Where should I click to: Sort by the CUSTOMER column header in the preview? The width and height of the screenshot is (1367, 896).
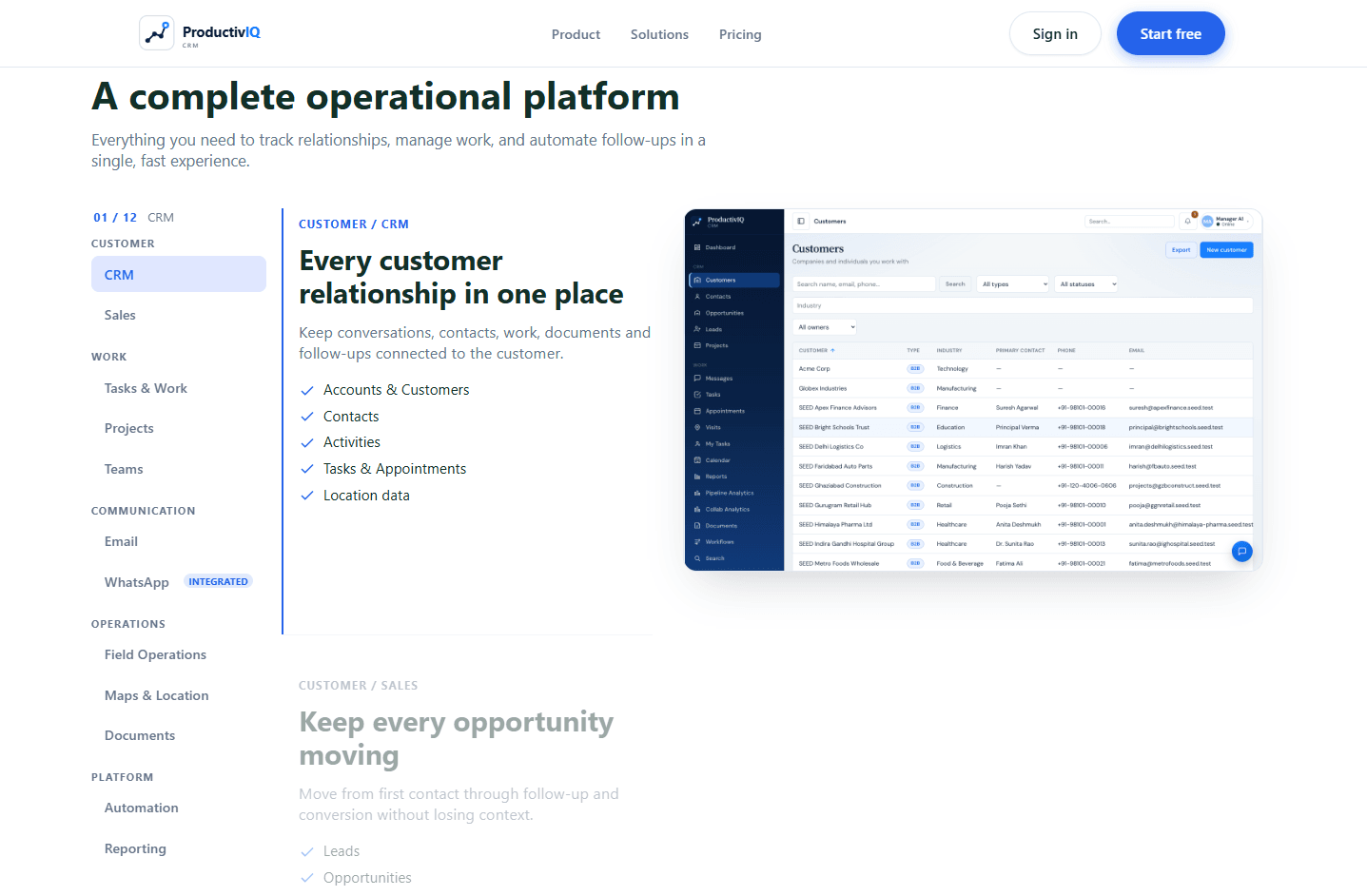[816, 350]
